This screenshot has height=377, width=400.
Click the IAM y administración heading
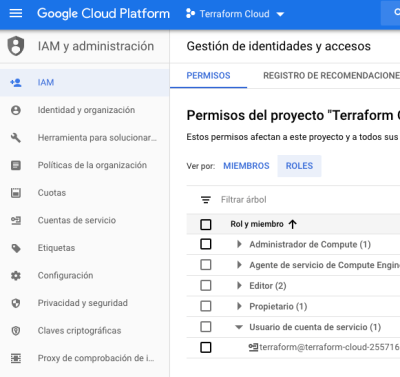(x=96, y=46)
